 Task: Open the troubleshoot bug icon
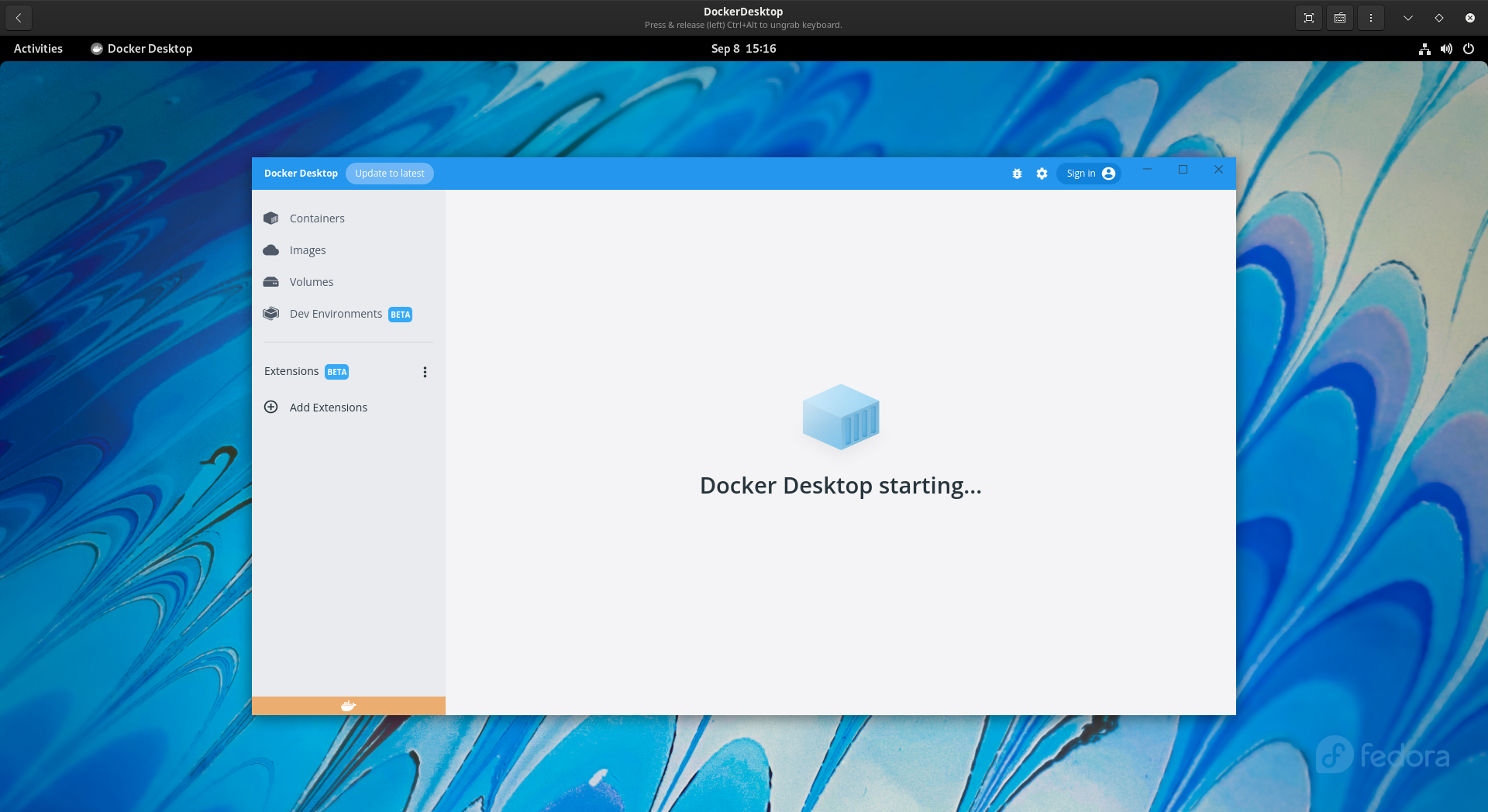[x=1017, y=174]
